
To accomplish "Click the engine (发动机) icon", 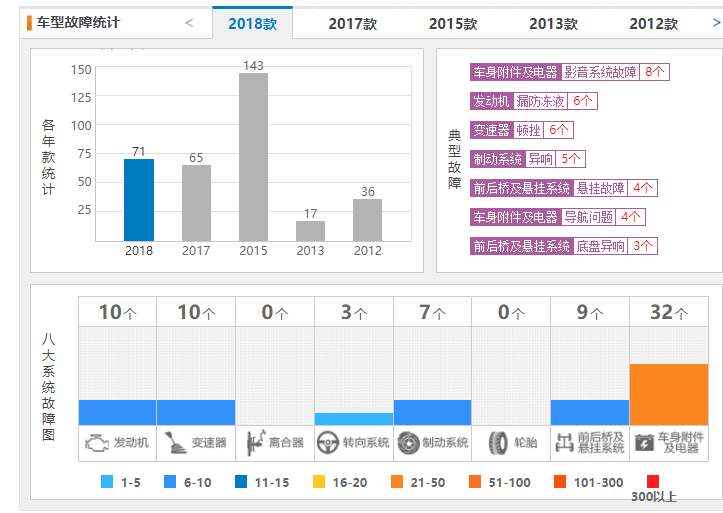I will click(97, 443).
